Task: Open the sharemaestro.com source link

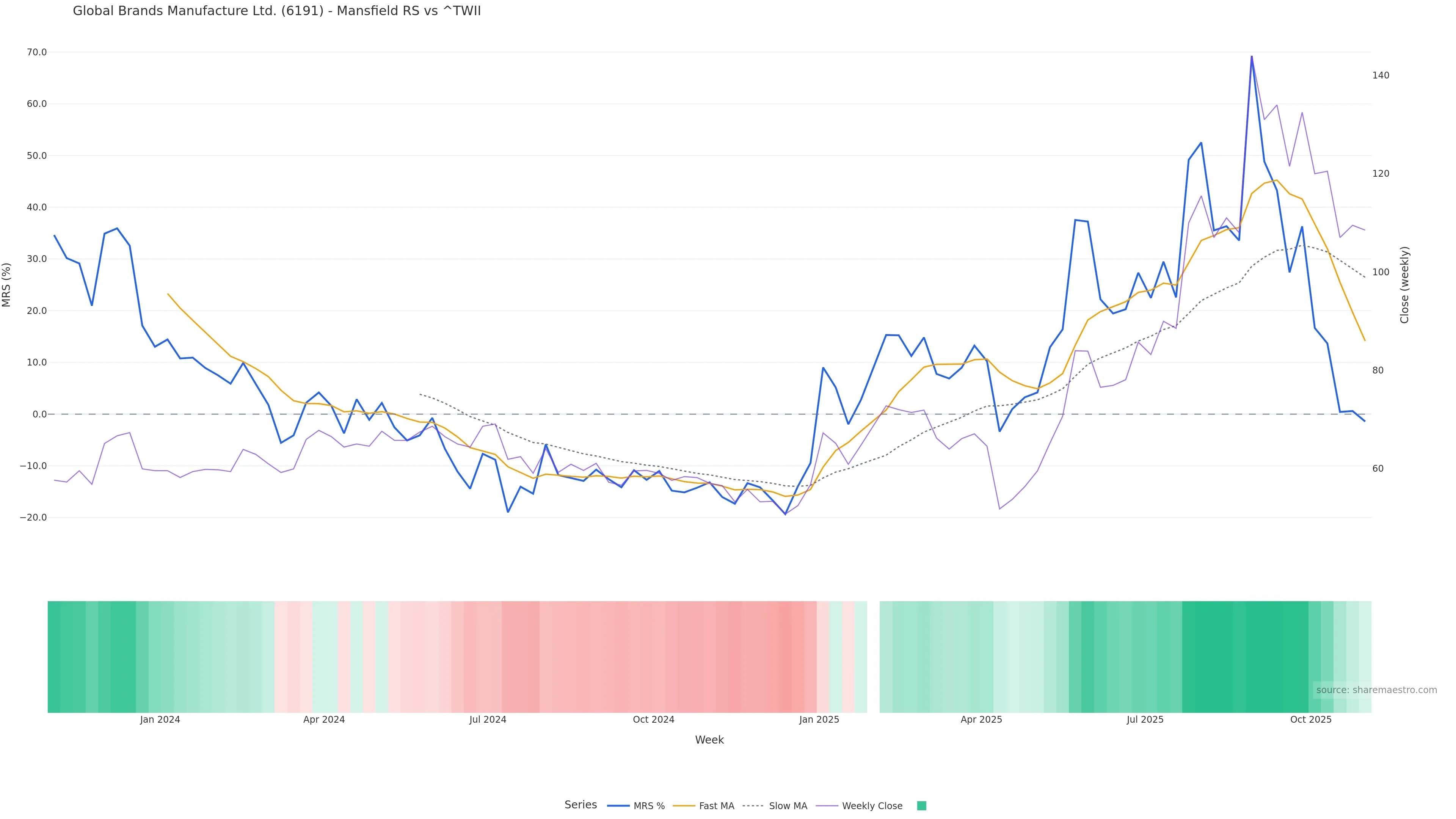Action: 1376,690
